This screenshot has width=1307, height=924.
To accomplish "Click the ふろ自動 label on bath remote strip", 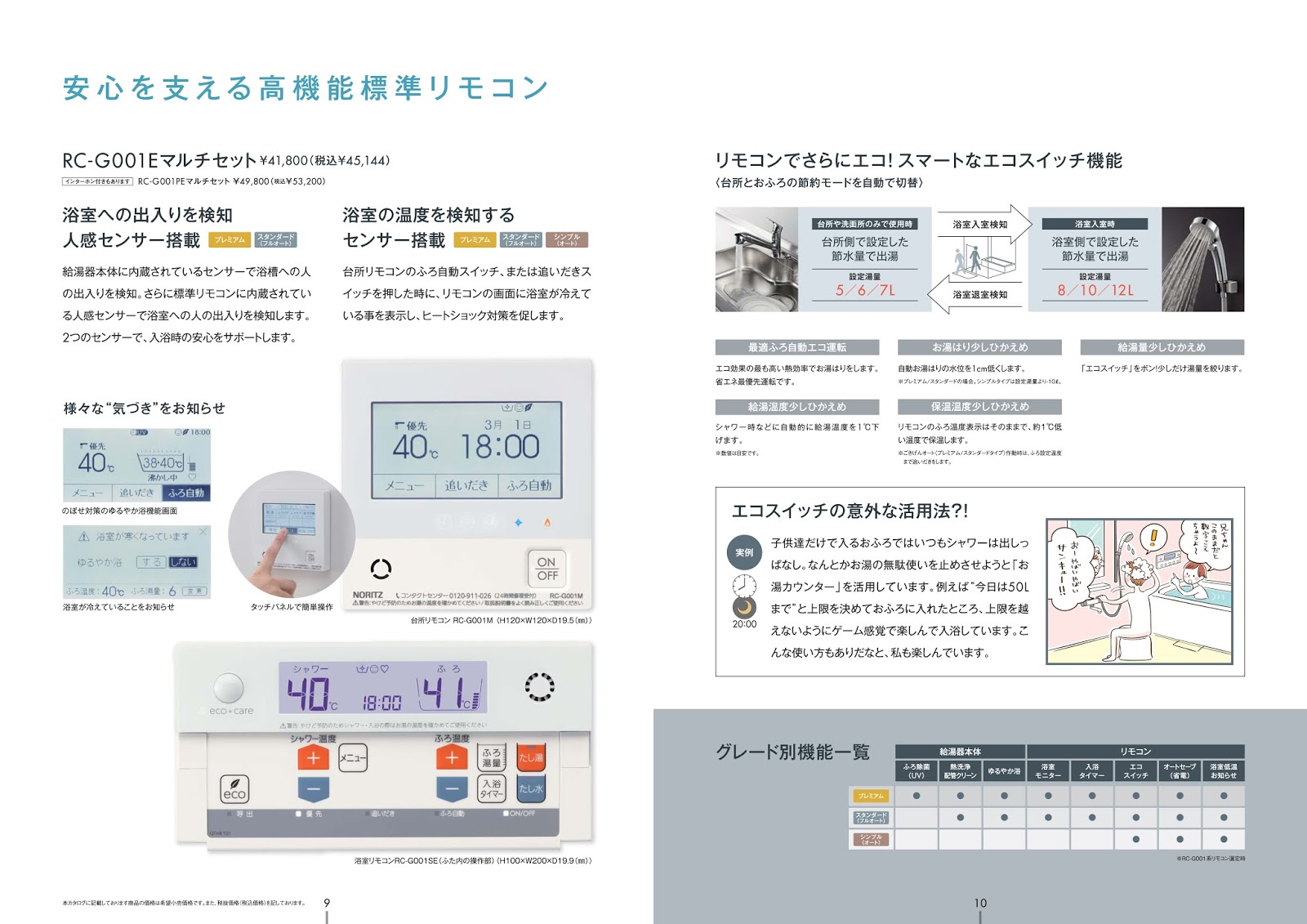I will (x=452, y=814).
